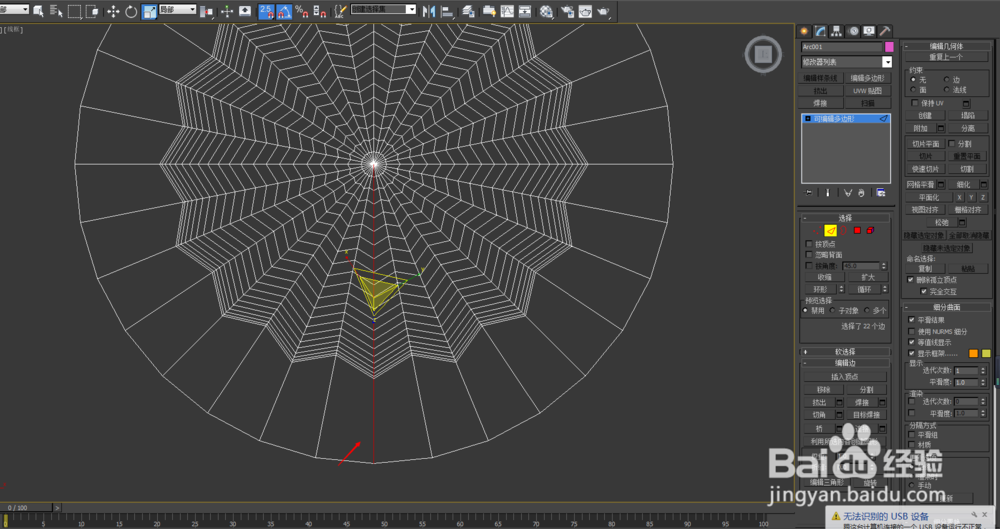Toggle Angle Snap icon
Viewport: 1000px width, 529px height.
[284, 11]
